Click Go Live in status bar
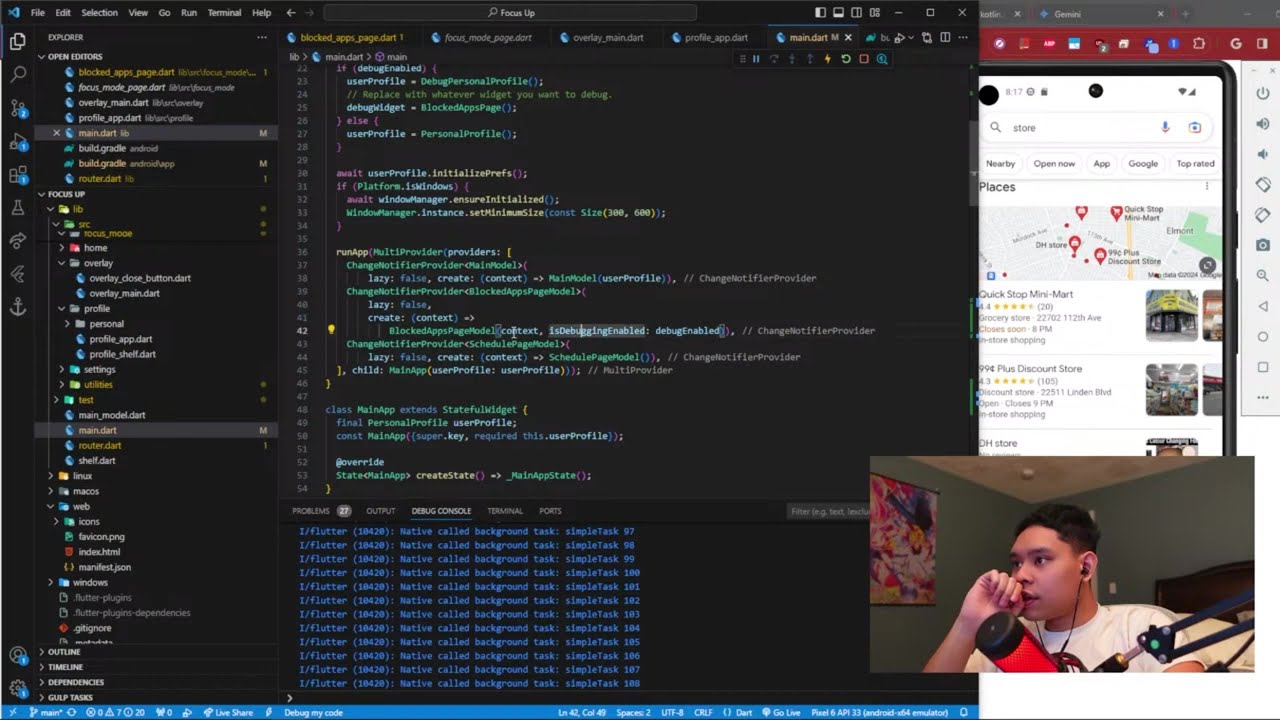This screenshot has width=1280, height=720. coord(779,712)
